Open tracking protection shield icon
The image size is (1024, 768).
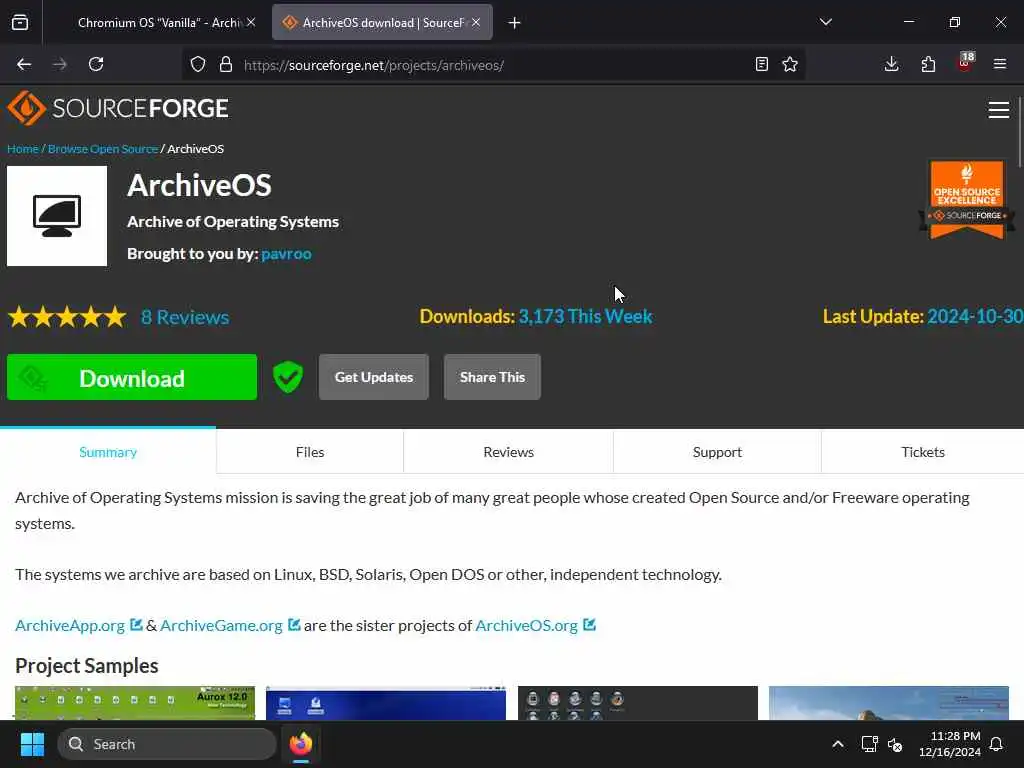coord(198,64)
